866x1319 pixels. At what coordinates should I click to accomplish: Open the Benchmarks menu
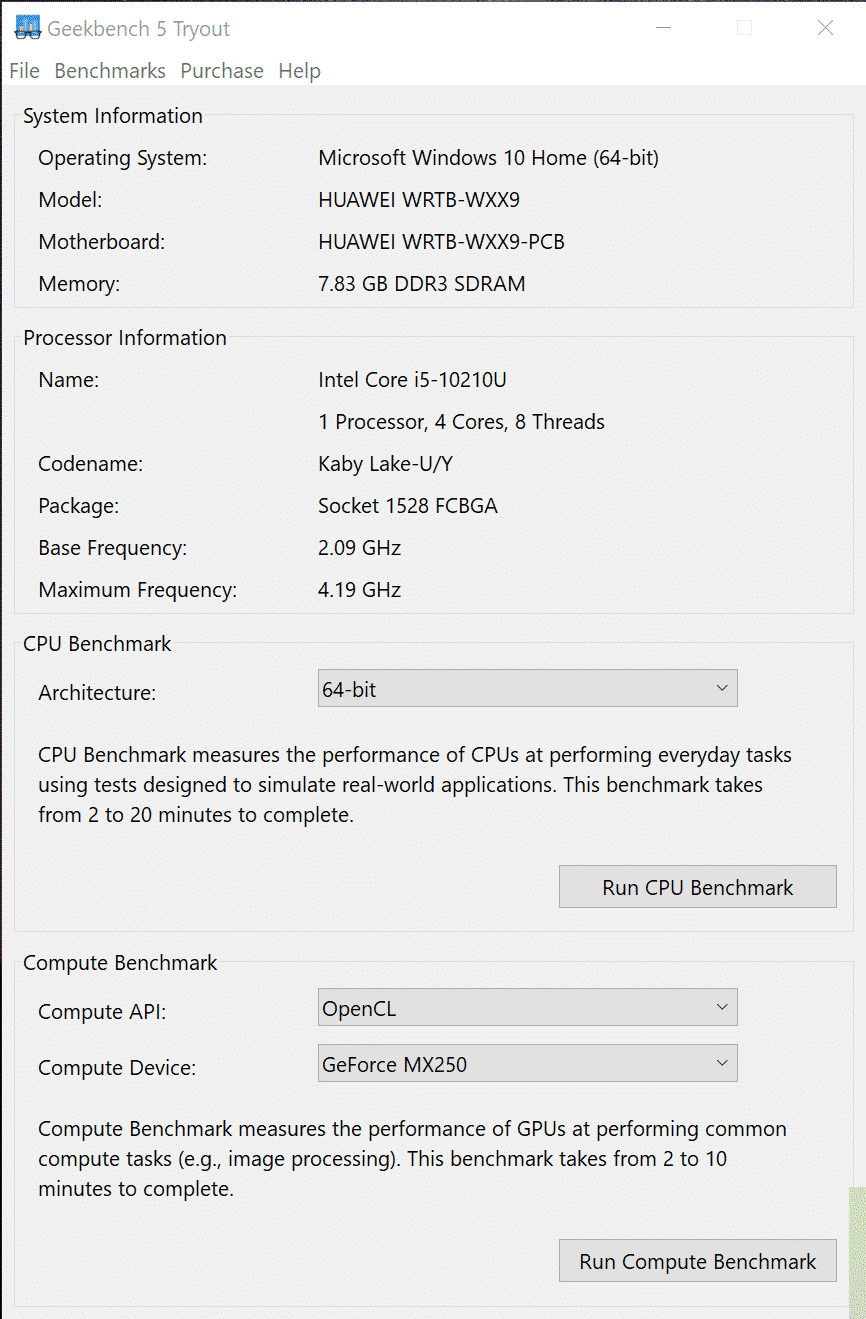[x=110, y=71]
